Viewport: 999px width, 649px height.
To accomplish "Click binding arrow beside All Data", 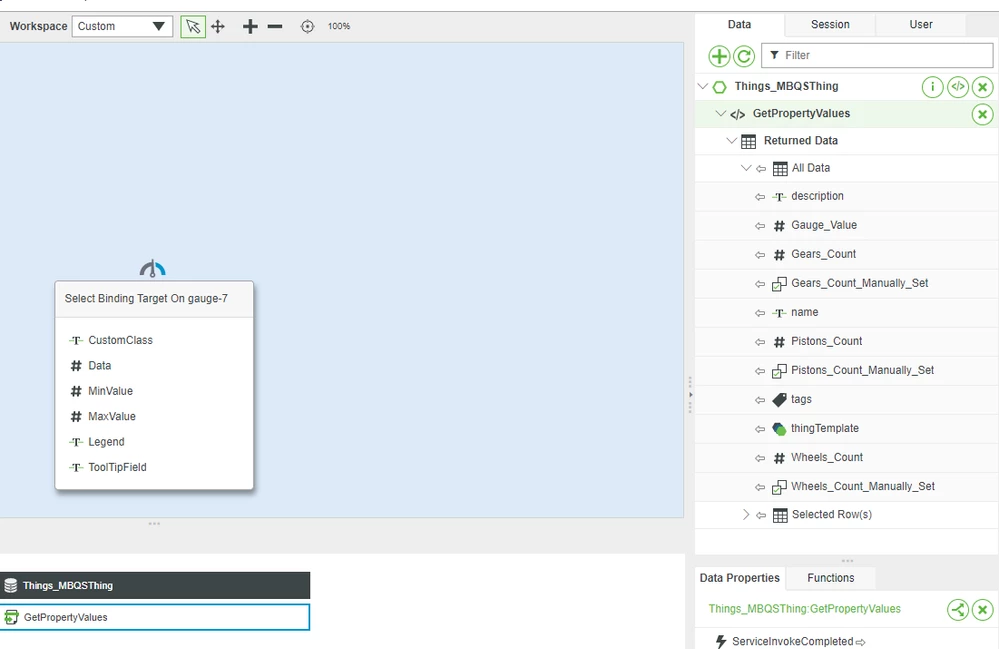I will pos(761,169).
